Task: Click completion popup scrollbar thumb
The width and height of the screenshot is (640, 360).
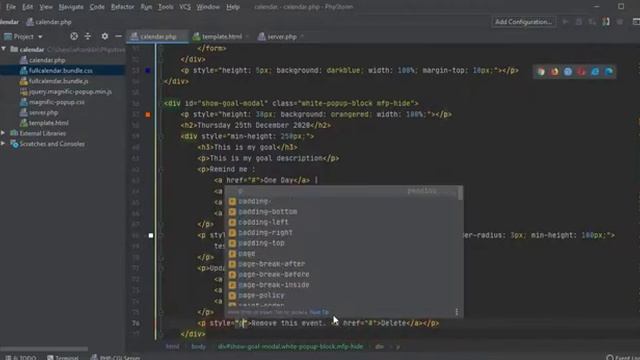Action: (x=460, y=193)
